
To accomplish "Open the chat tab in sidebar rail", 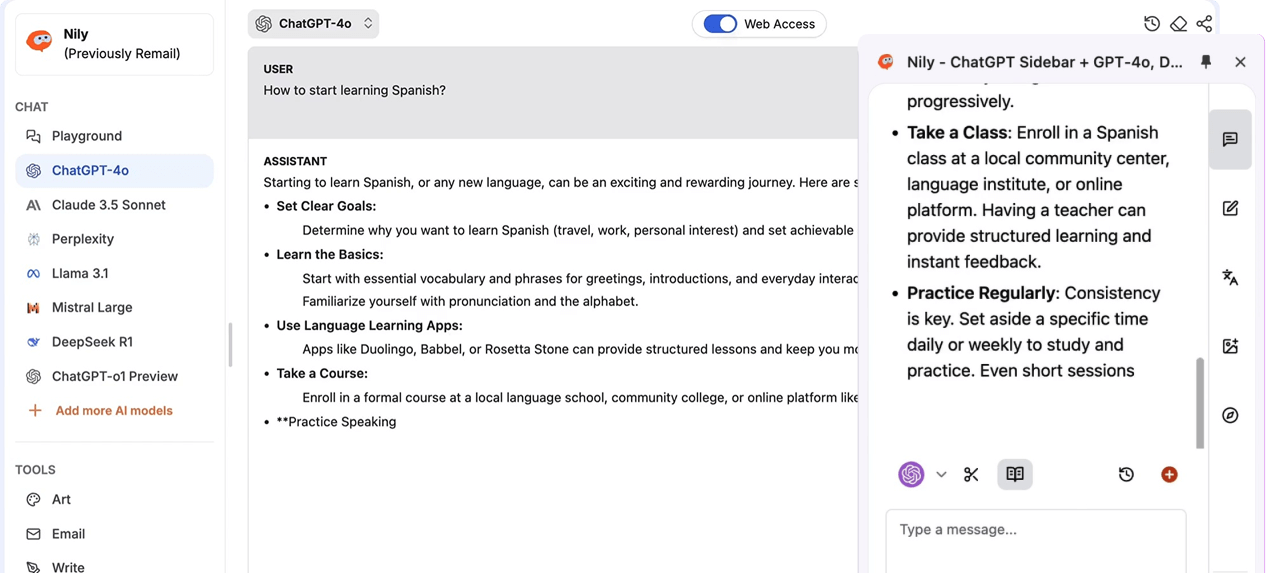I will click(x=1230, y=139).
